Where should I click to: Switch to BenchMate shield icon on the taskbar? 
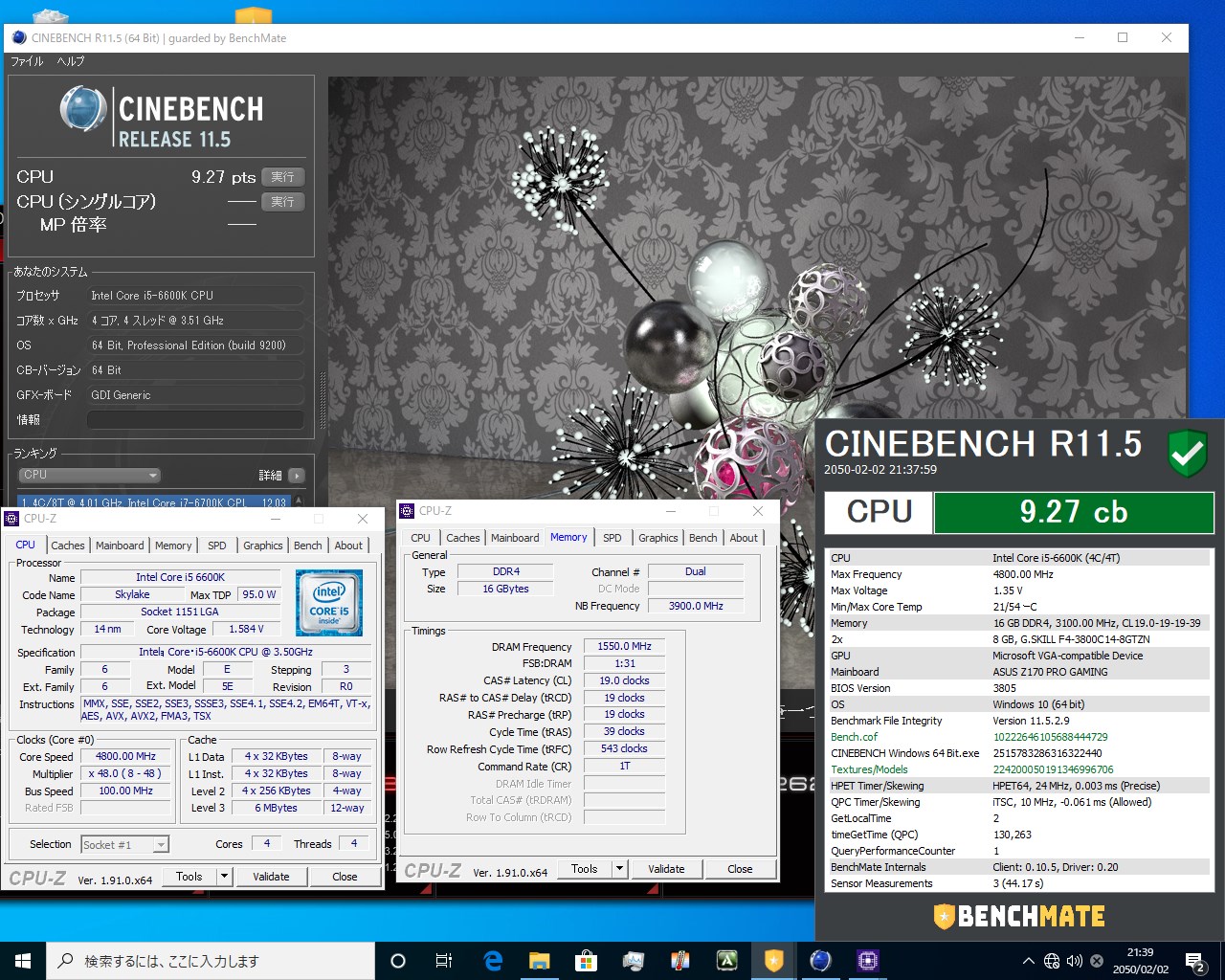pos(773,961)
